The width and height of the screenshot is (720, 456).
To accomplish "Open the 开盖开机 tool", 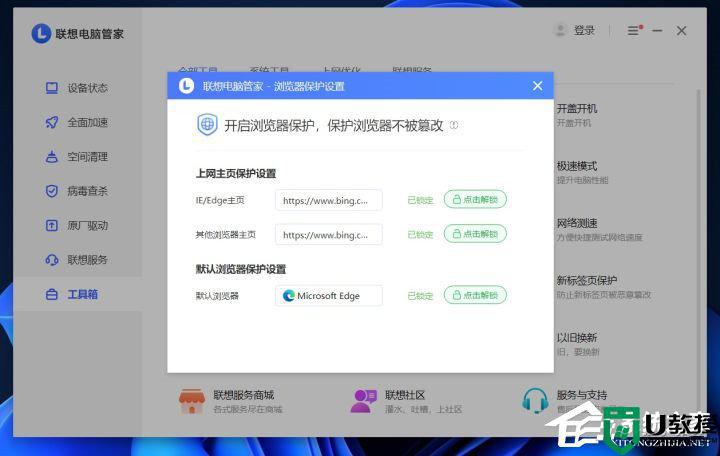I will 577,109.
